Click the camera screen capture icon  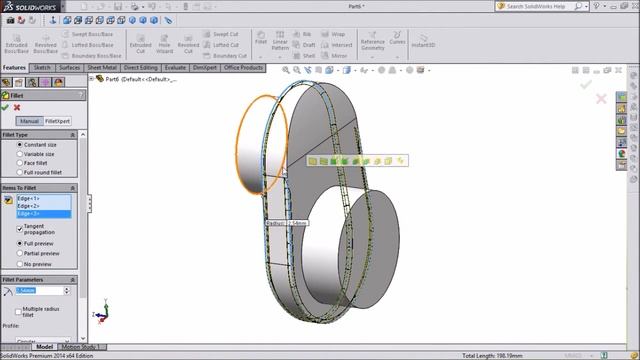pyautogui.click(x=10, y=20)
